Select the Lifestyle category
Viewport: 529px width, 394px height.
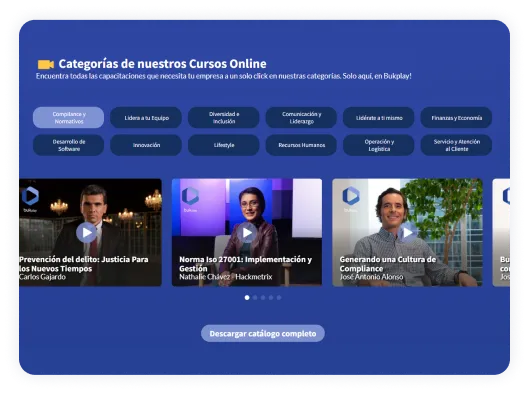[x=224, y=145]
